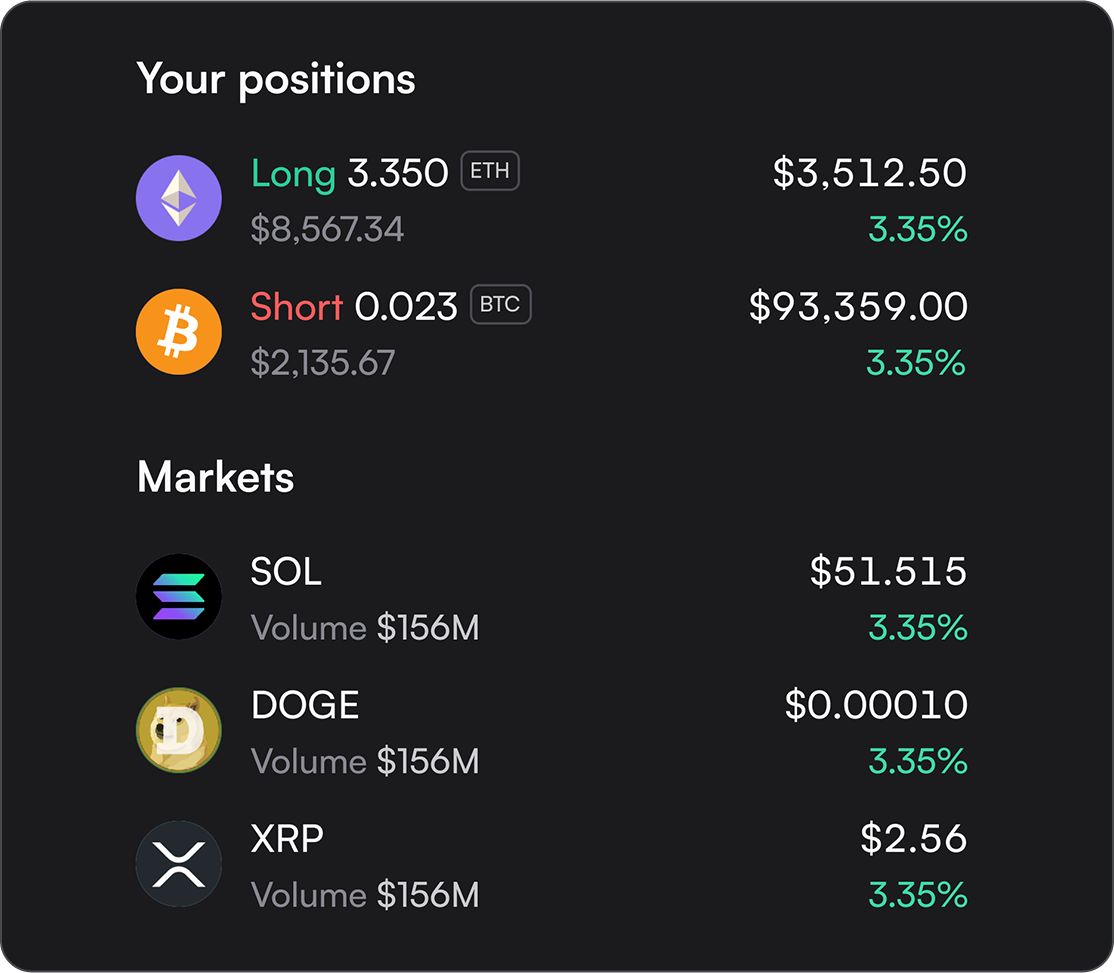Open the Short 0.023 BTC position
The height and width of the screenshot is (973, 1114).
click(551, 332)
